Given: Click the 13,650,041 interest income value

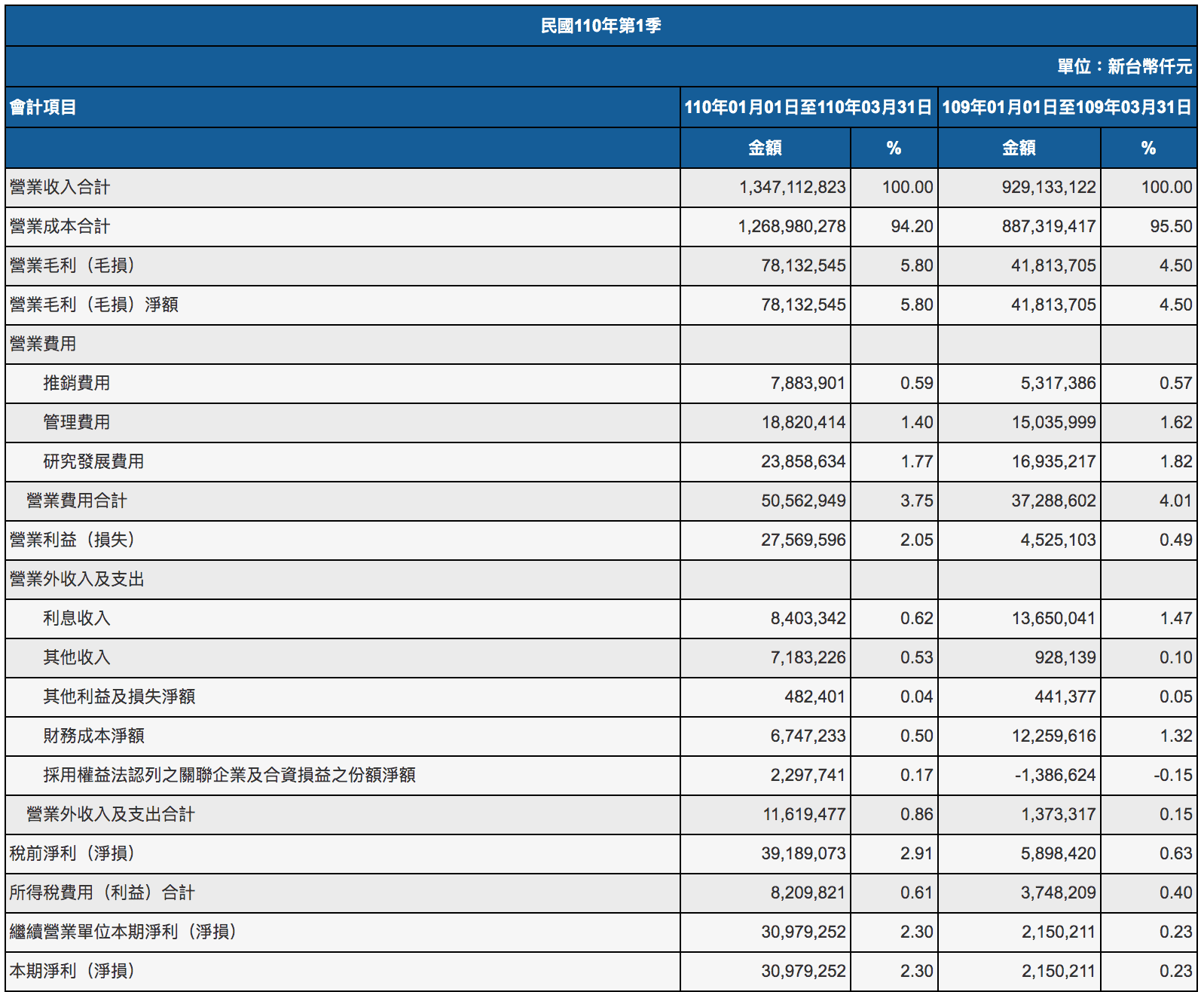Looking at the screenshot, I should [1054, 618].
